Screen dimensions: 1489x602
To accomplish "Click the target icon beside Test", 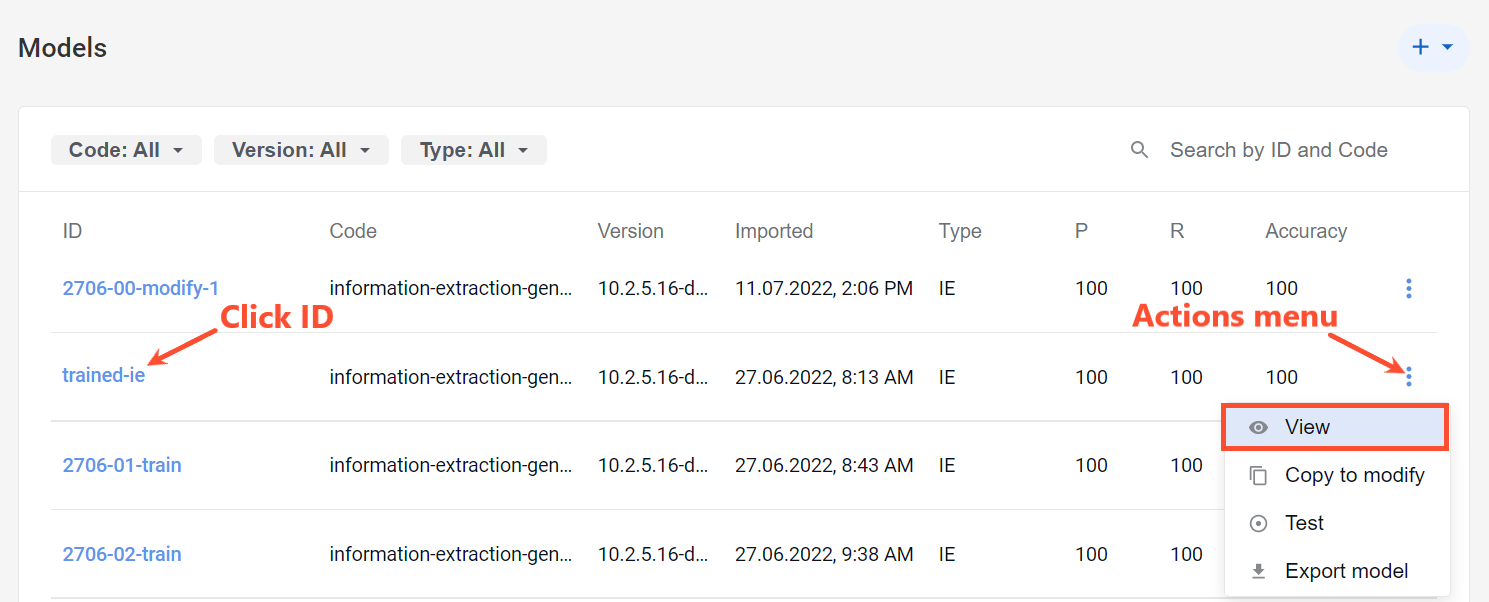I will (1259, 523).
